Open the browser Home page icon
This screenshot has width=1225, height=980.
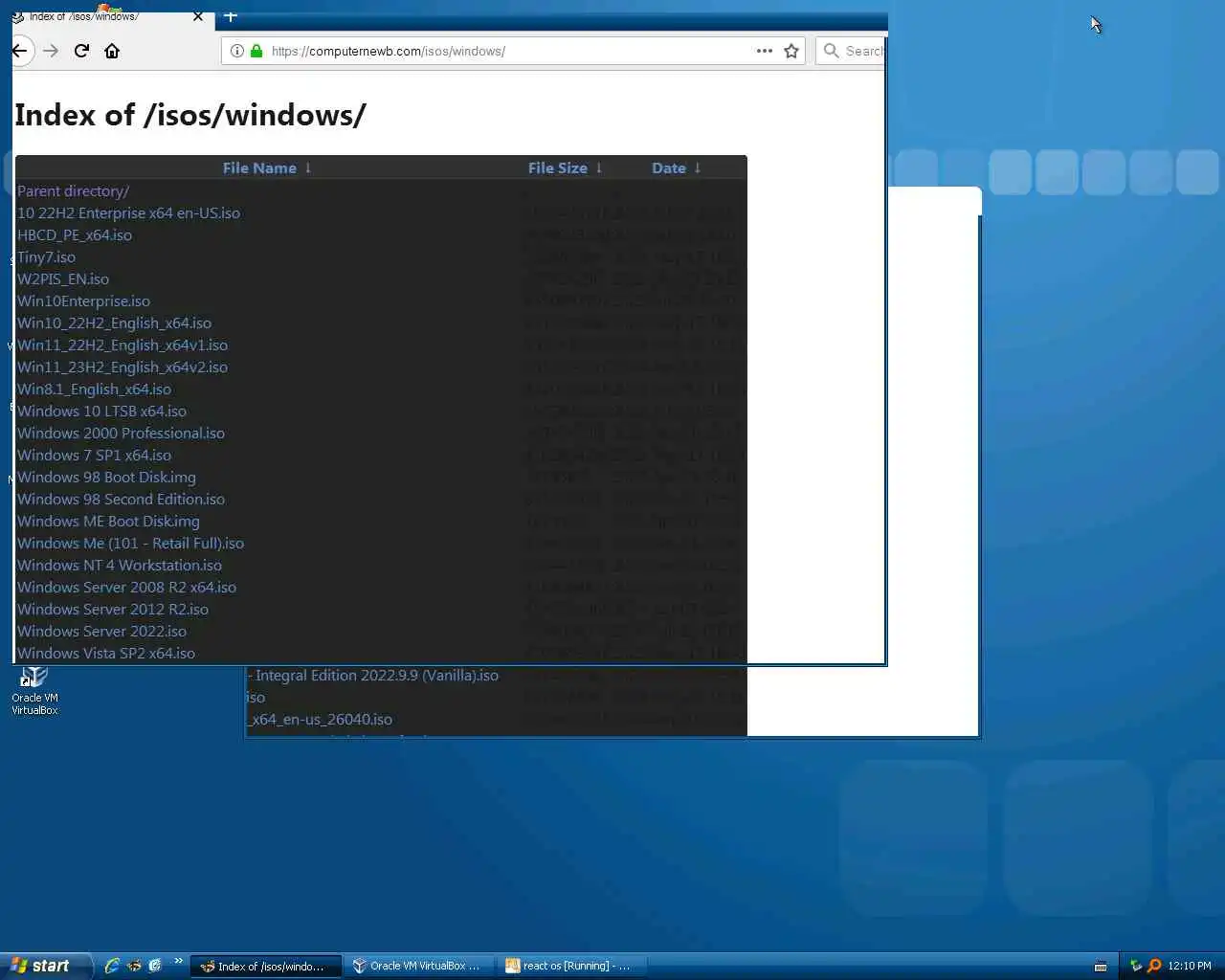click(112, 51)
